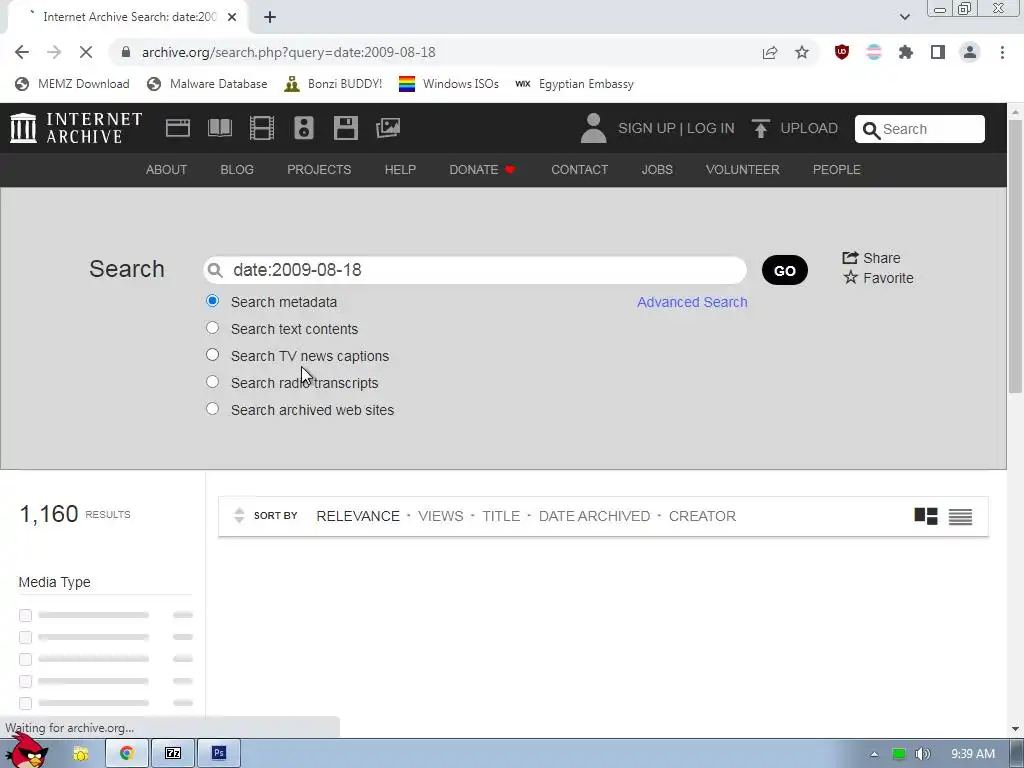Viewport: 1024px width, 768px height.
Task: Launch 7-Zip from the taskbar
Action: click(x=173, y=753)
